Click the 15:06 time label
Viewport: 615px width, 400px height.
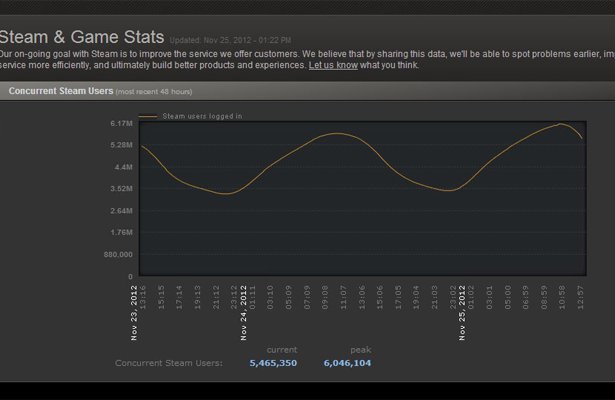(380, 297)
